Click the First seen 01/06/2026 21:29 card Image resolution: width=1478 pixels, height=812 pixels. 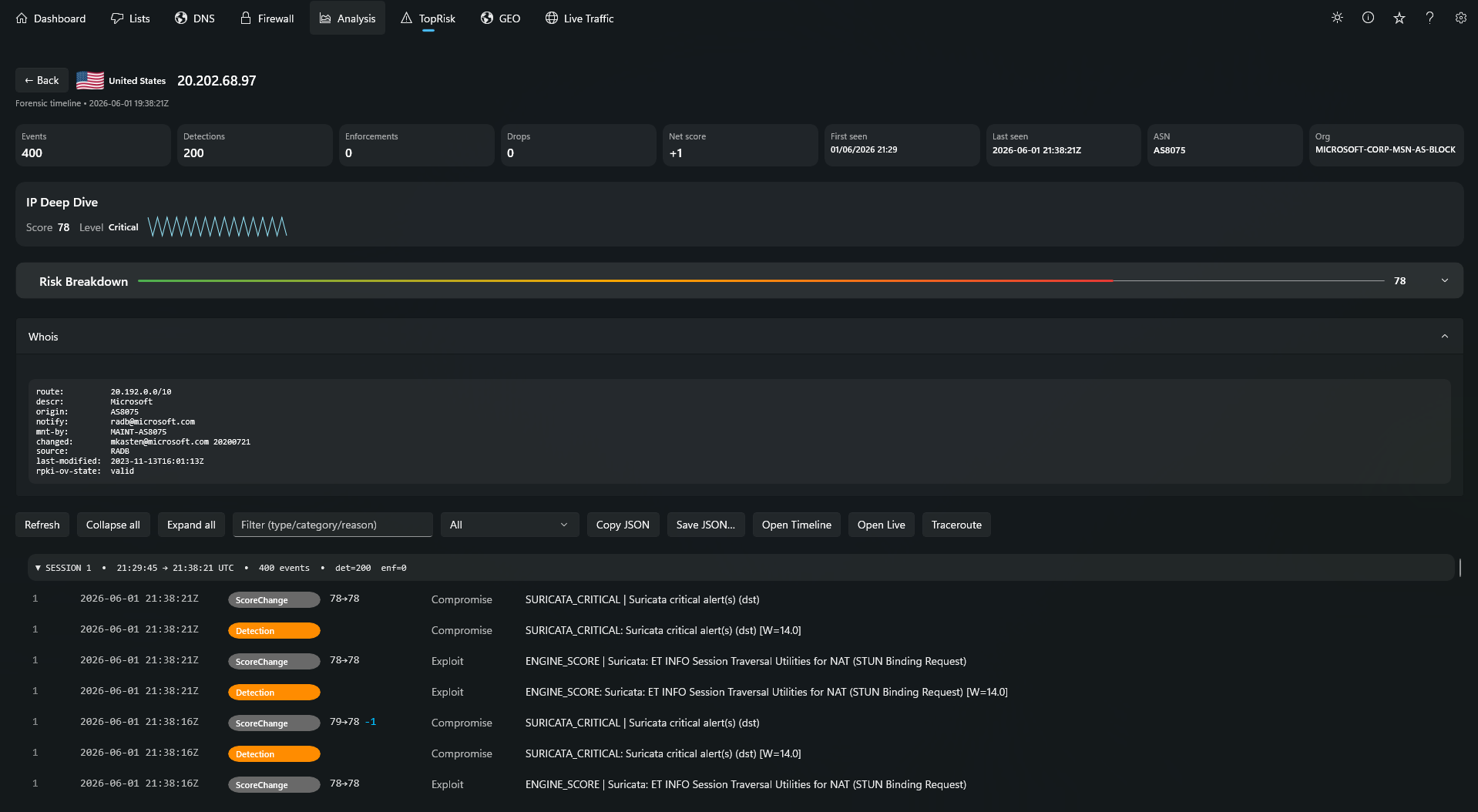(x=902, y=145)
